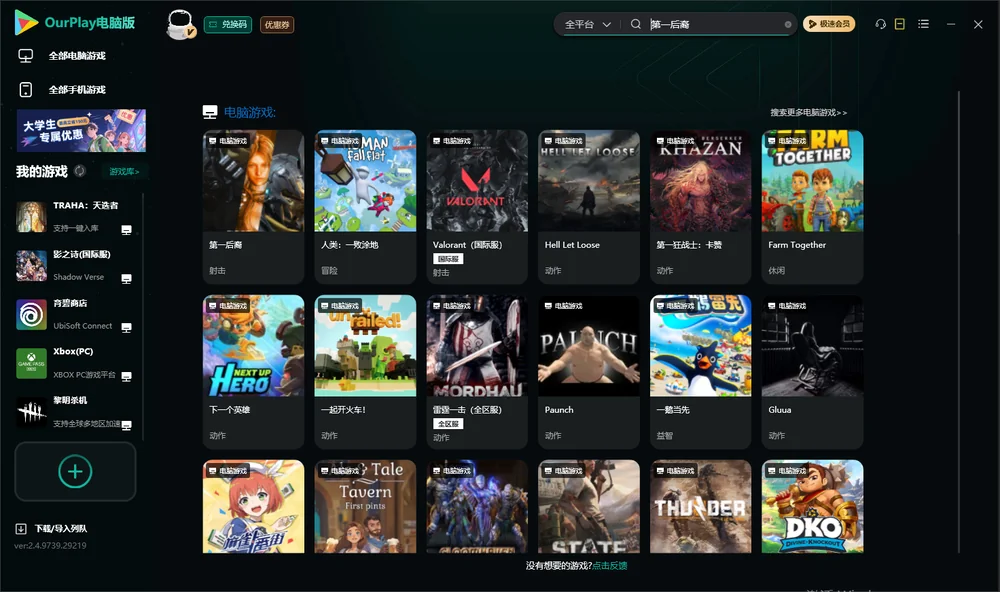Click 搜索更多电脑游戏 link
Image resolution: width=1000 pixels, height=592 pixels.
pyautogui.click(x=809, y=112)
